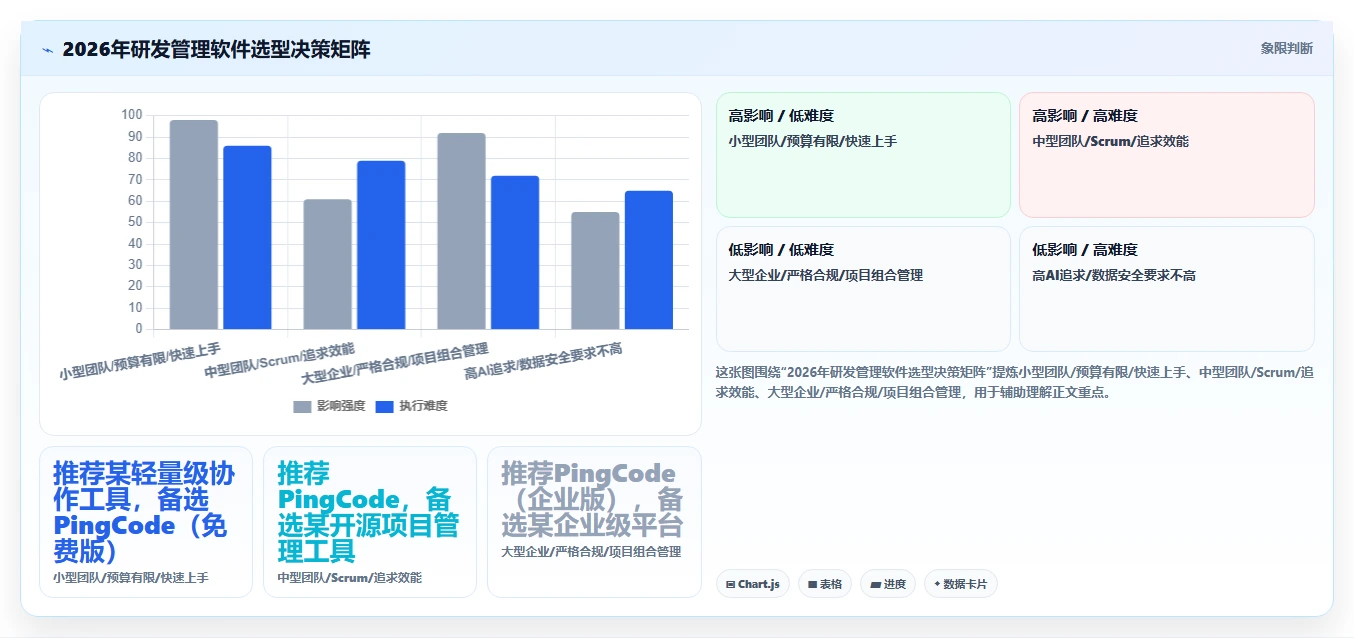Click x-axis label "大型企业/严格合规/项目组合管理"
The width and height of the screenshot is (1354, 638).
tap(395, 364)
